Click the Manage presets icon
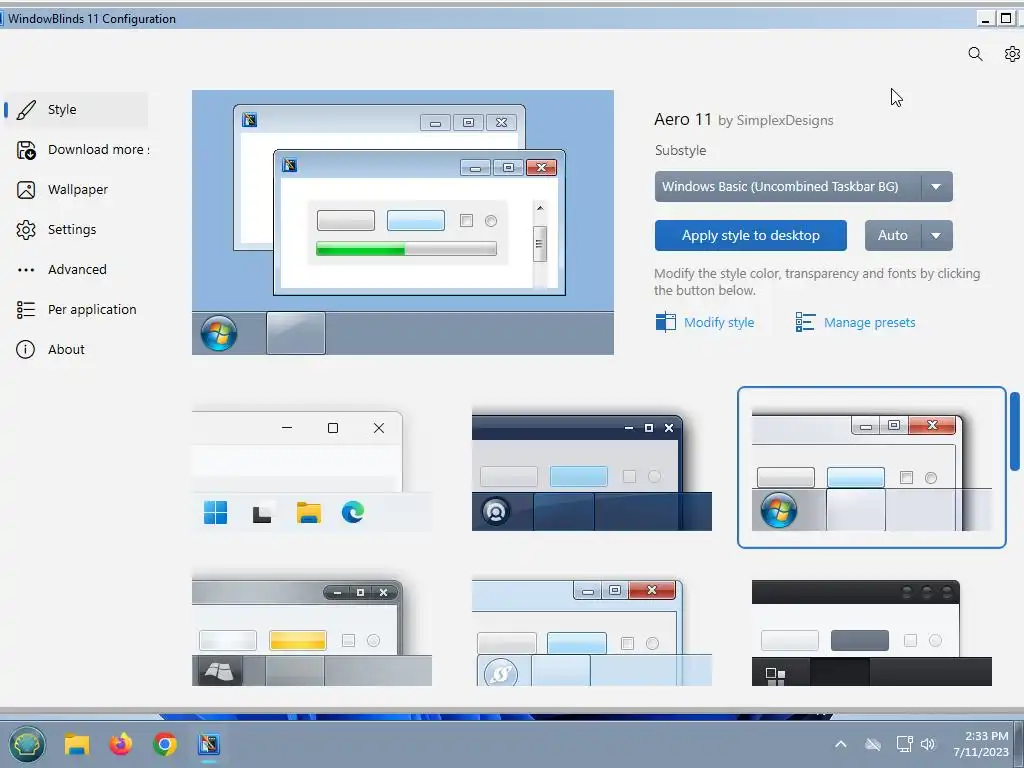The width and height of the screenshot is (1024, 768). pos(805,322)
